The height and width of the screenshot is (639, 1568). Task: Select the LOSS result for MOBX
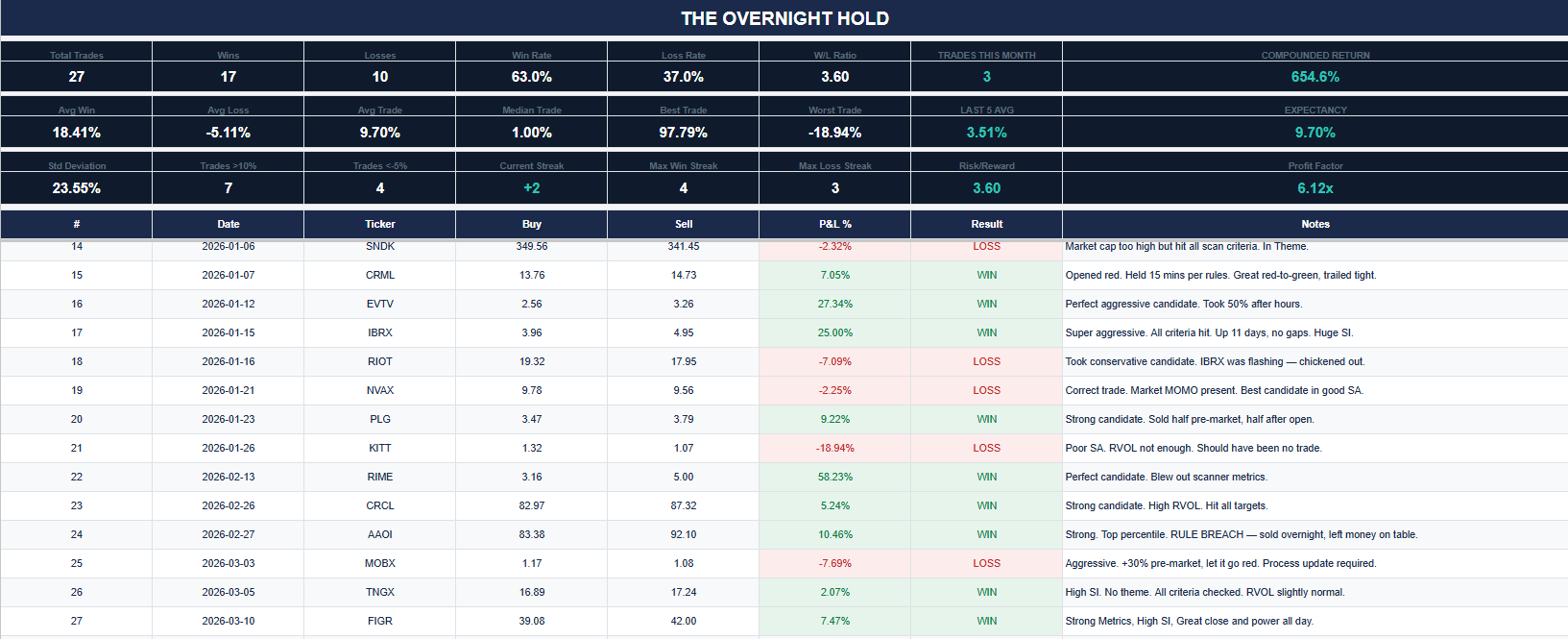pos(986,563)
